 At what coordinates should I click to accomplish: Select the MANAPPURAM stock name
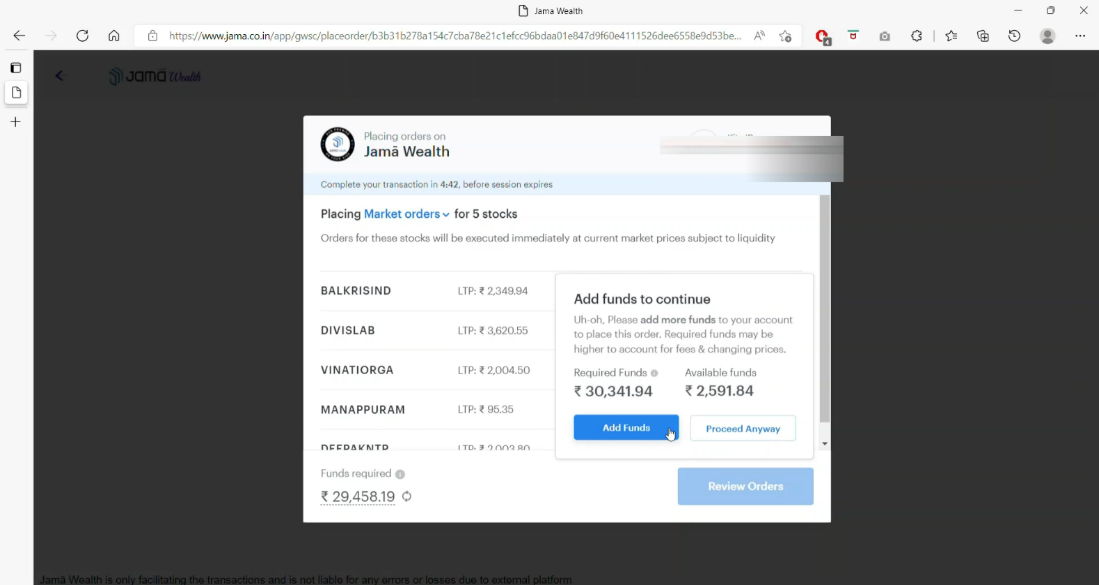coord(363,410)
